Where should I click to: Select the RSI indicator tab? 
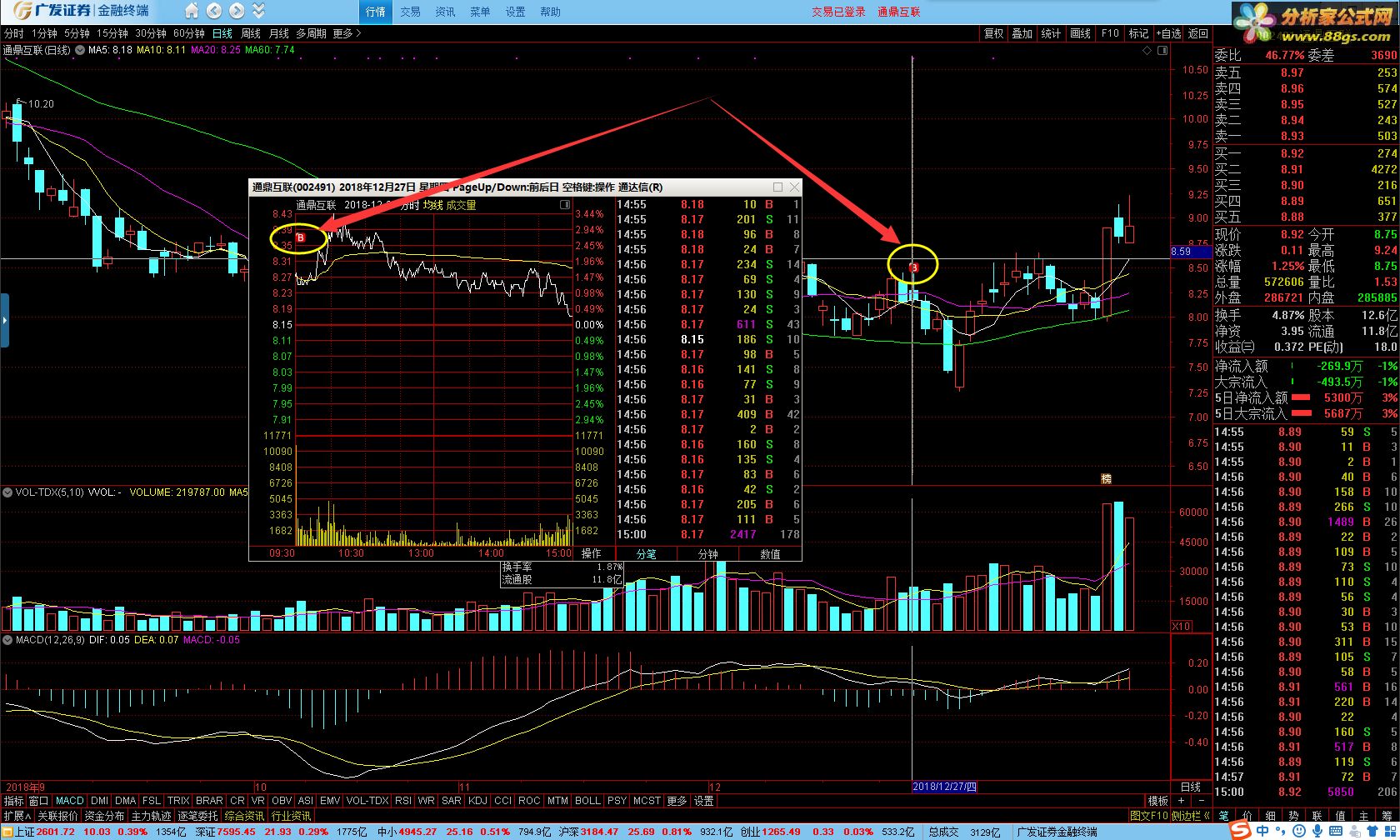coord(403,800)
